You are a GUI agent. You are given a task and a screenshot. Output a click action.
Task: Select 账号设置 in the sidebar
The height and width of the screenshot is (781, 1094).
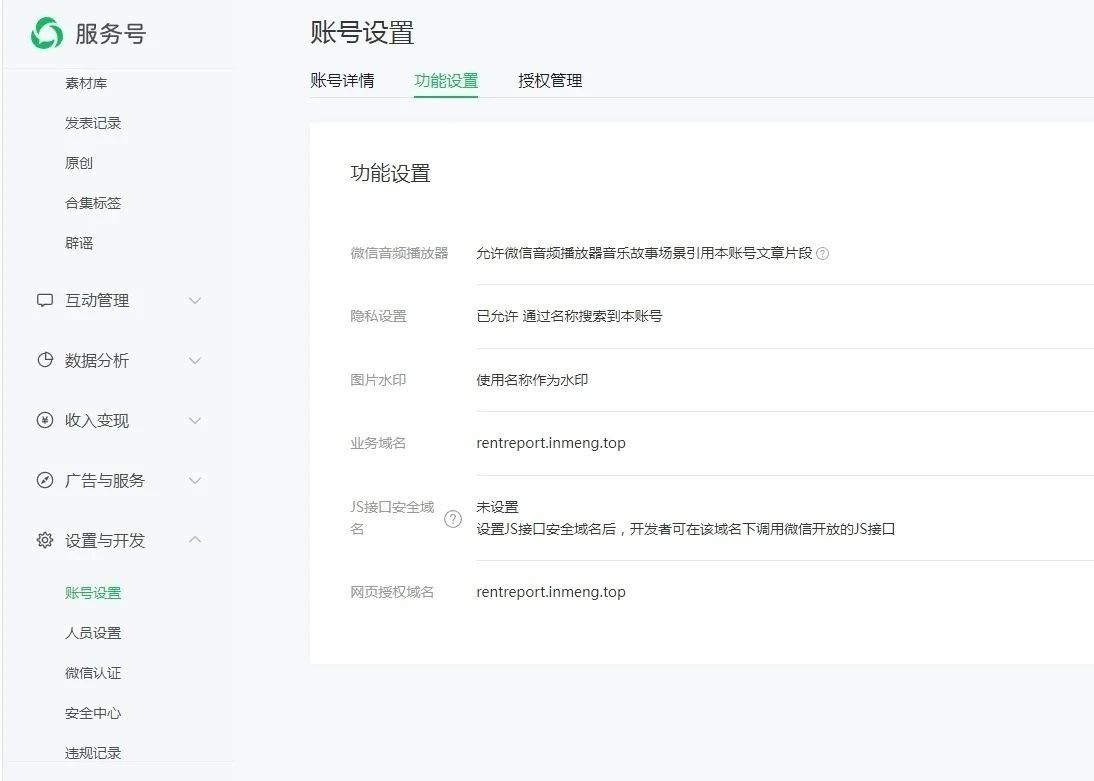pyautogui.click(x=93, y=593)
